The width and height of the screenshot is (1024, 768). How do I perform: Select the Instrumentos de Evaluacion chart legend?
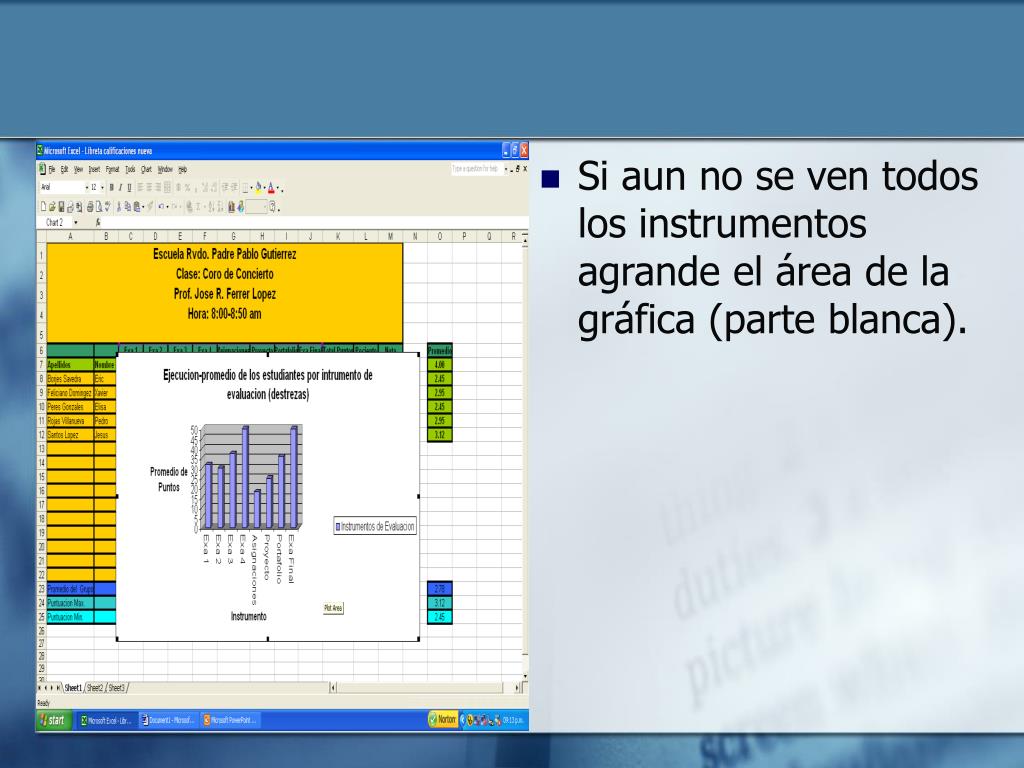click(x=375, y=526)
